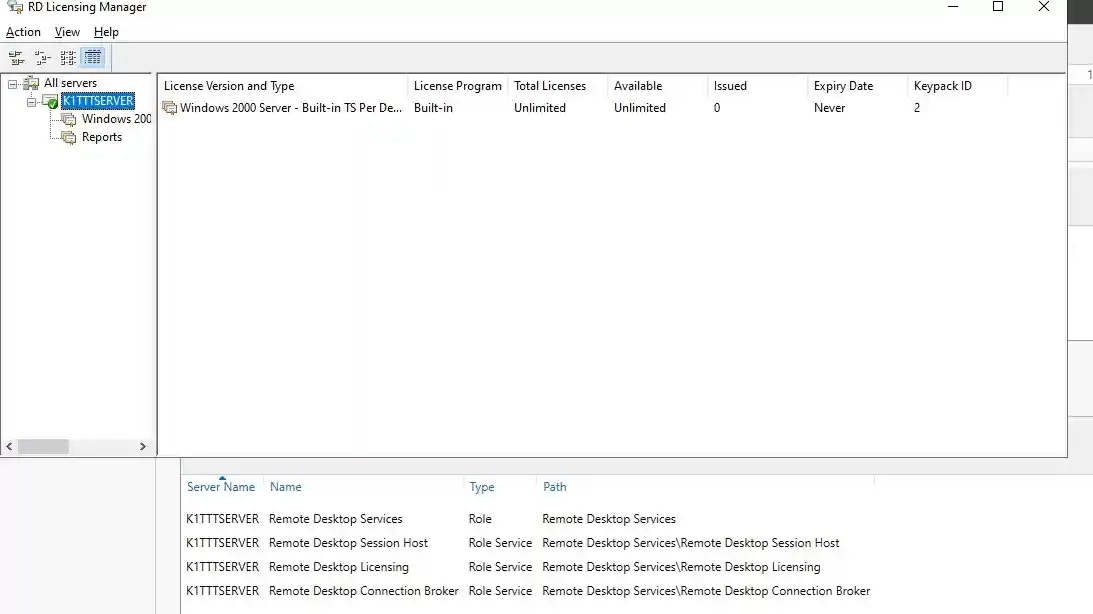Click the RD Licensing Manager title icon
The width and height of the screenshot is (1093, 614).
pyautogui.click(x=15, y=7)
